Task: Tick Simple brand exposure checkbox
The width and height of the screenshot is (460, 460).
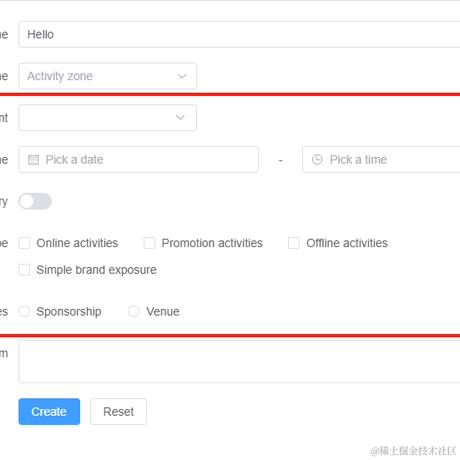Action: 24,270
